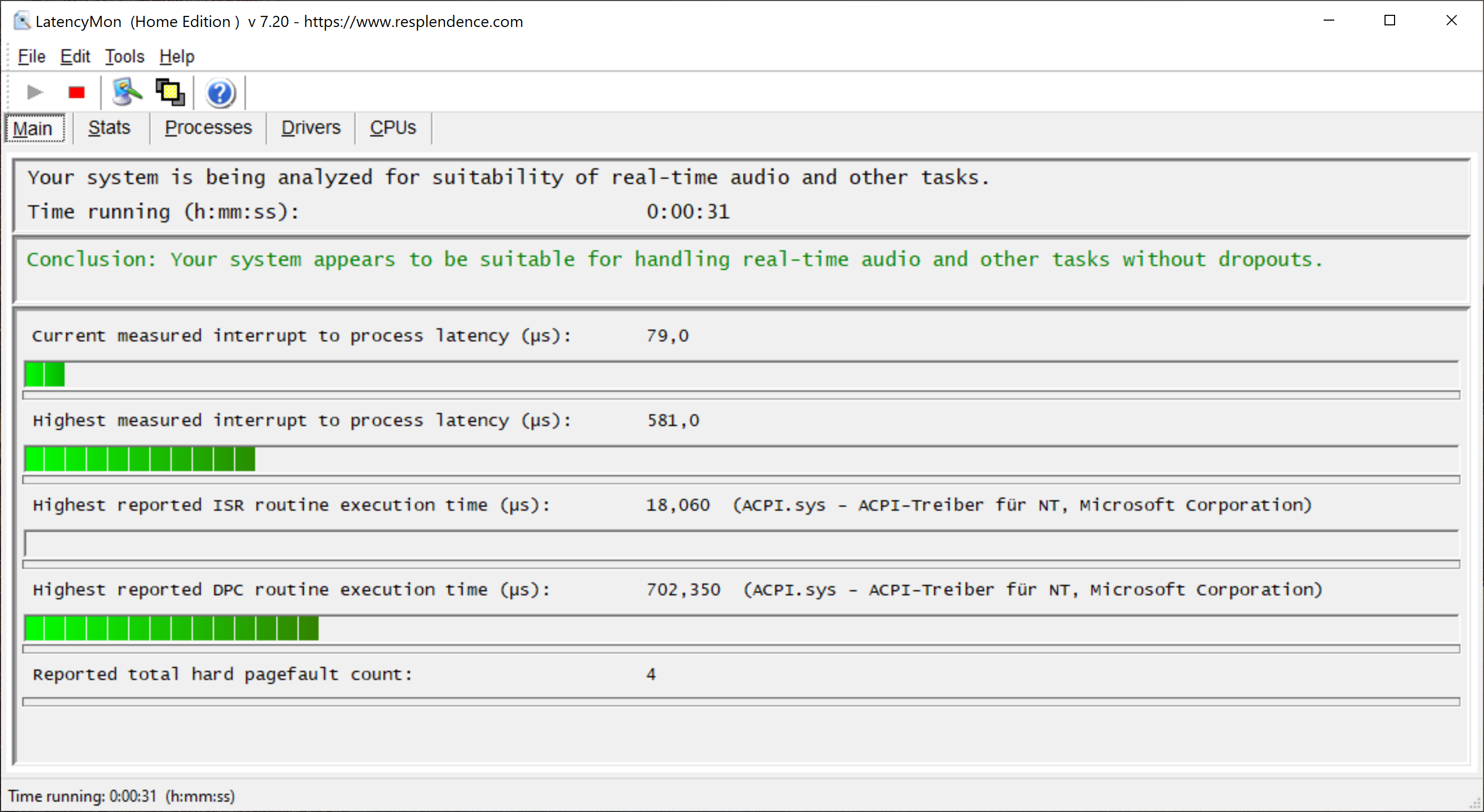Image resolution: width=1484 pixels, height=812 pixels.
Task: Open the Help menu
Action: click(177, 57)
